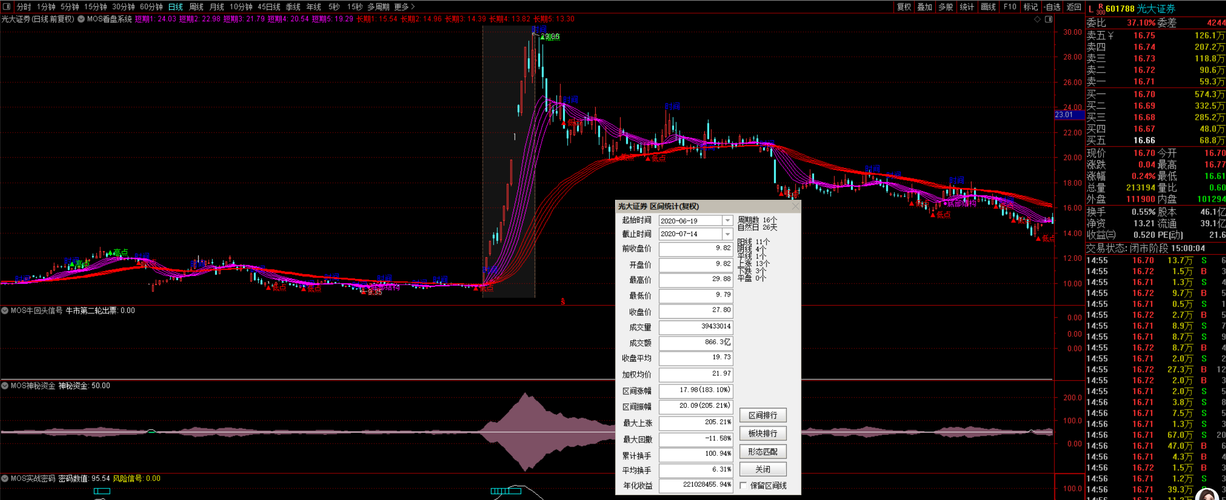Click the 外盘 value 111900

pyautogui.click(x=1139, y=199)
